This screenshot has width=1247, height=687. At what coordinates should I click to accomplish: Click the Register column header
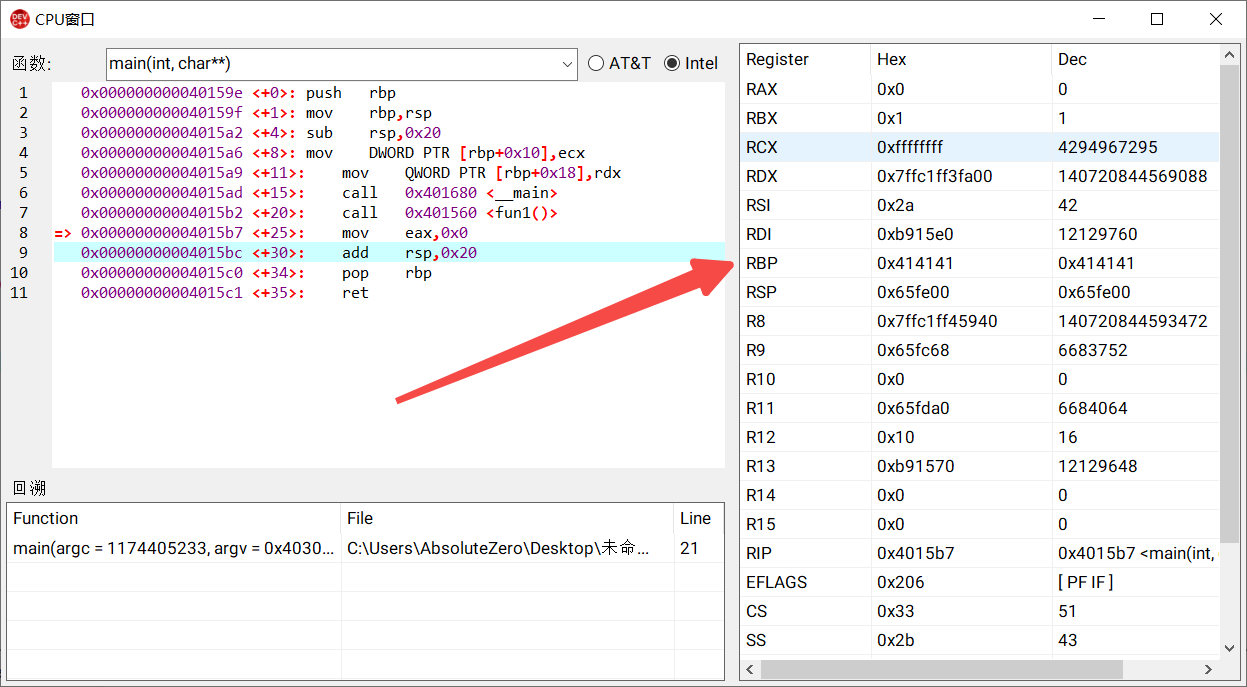click(x=806, y=59)
